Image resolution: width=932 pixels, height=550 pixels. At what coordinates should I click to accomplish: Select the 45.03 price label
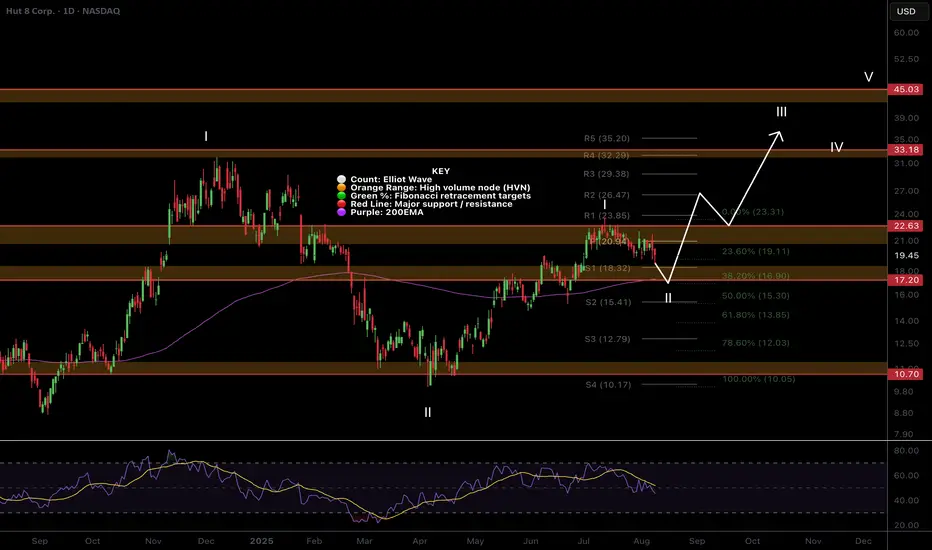906,89
